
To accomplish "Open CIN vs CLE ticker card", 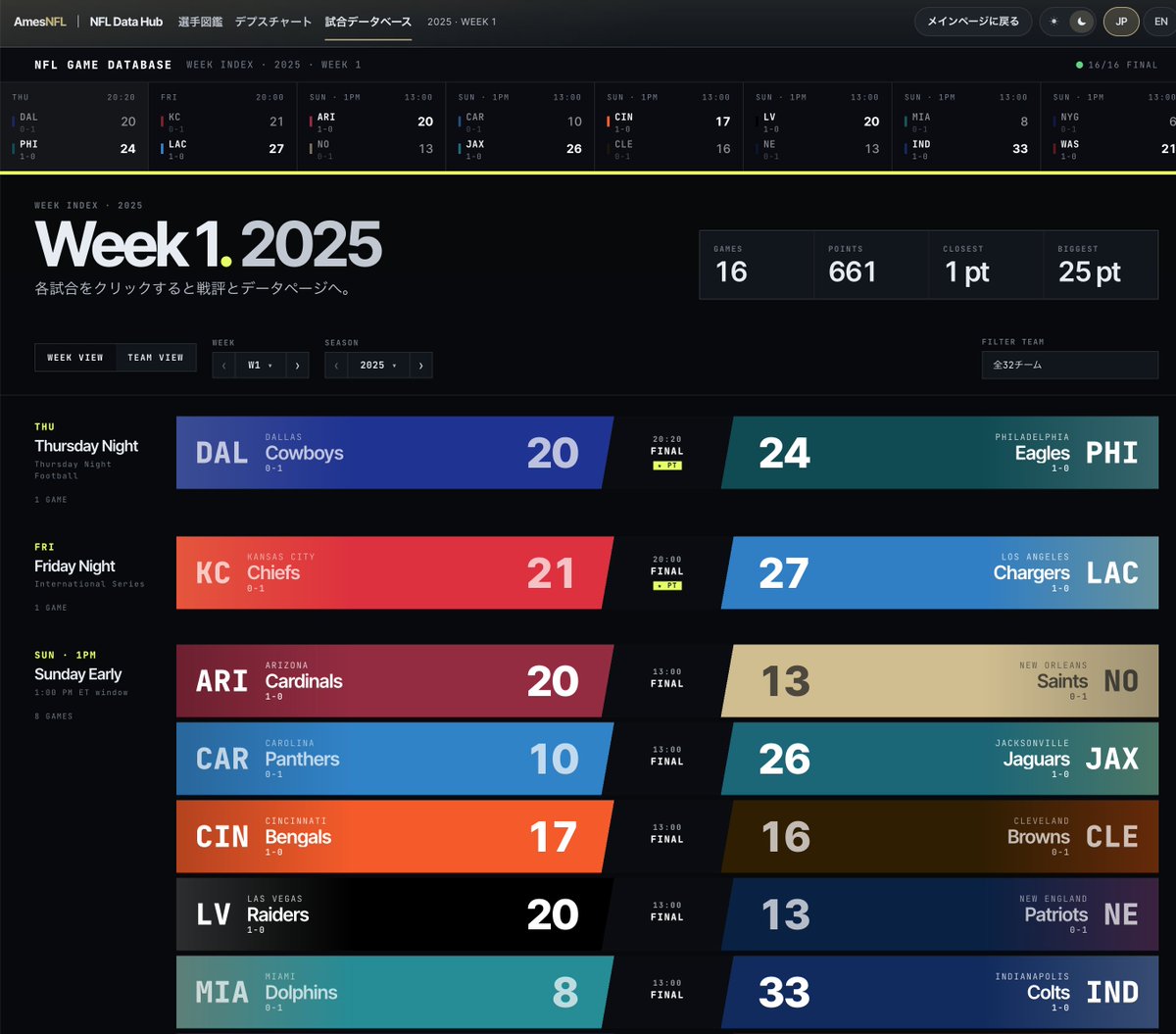I will tap(669, 126).
